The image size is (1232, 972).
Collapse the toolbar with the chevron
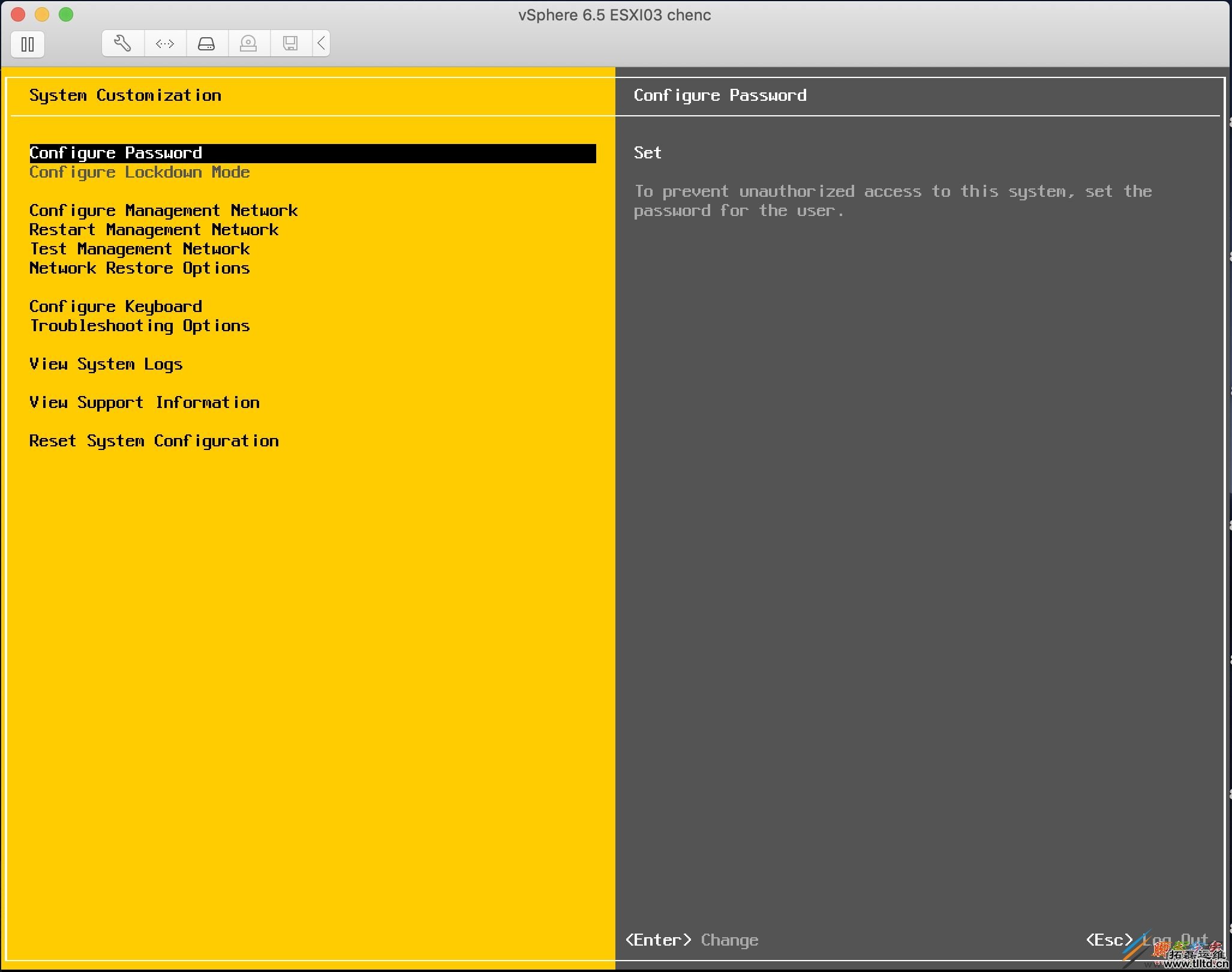[321, 43]
